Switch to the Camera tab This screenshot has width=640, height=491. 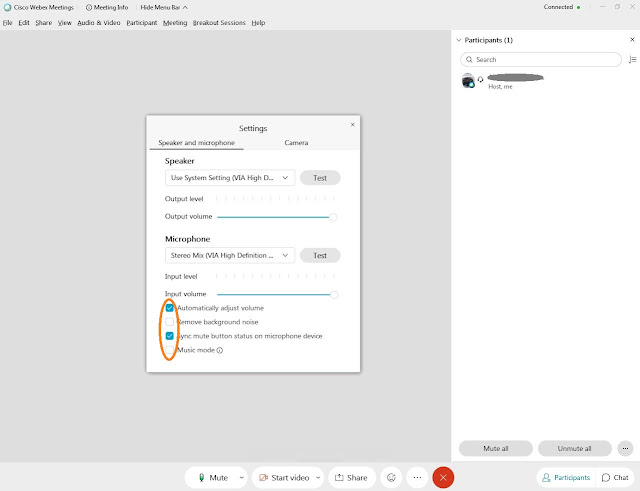pyautogui.click(x=296, y=143)
